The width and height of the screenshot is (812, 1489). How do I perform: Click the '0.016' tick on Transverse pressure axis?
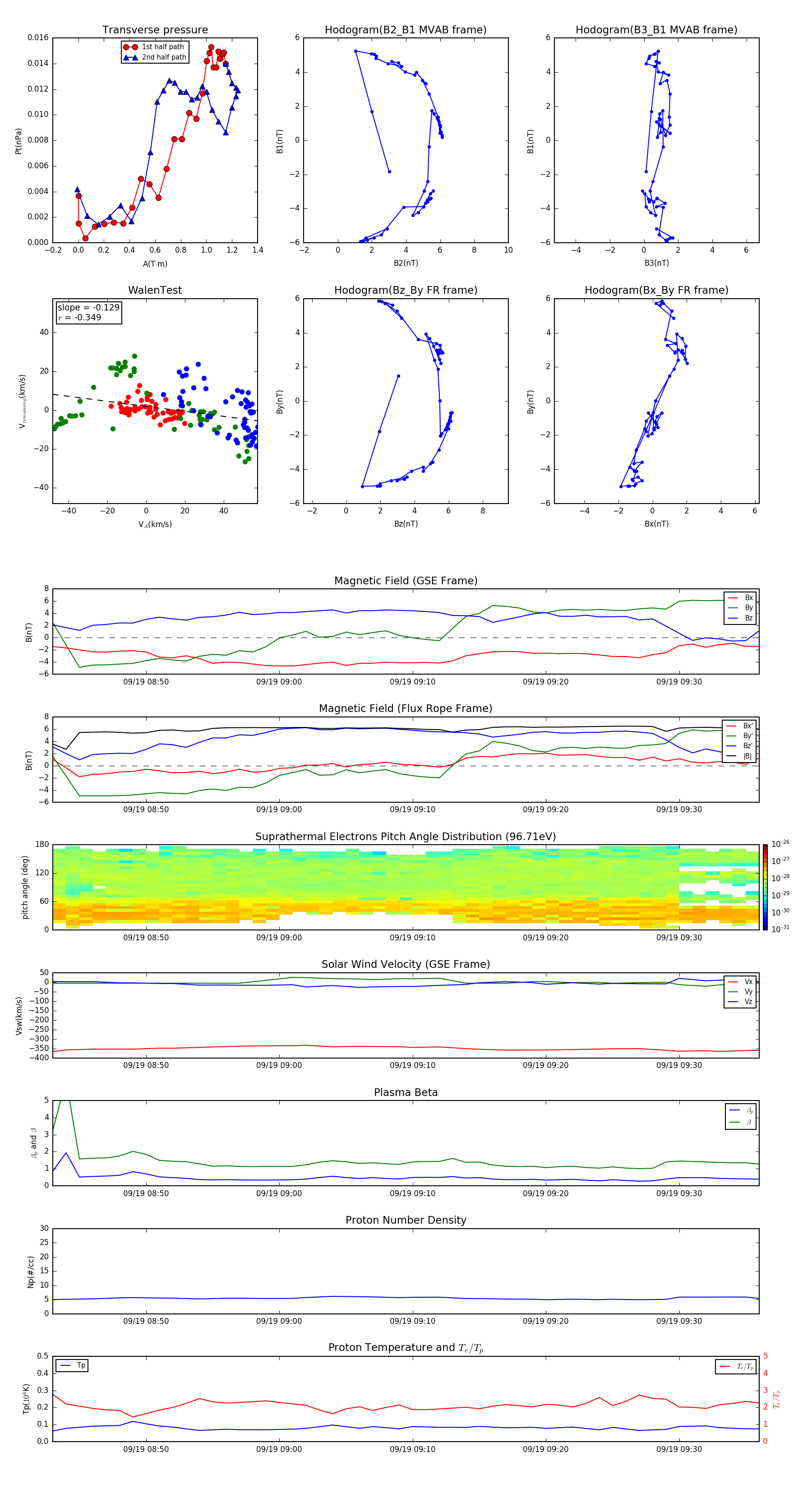[x=37, y=37]
